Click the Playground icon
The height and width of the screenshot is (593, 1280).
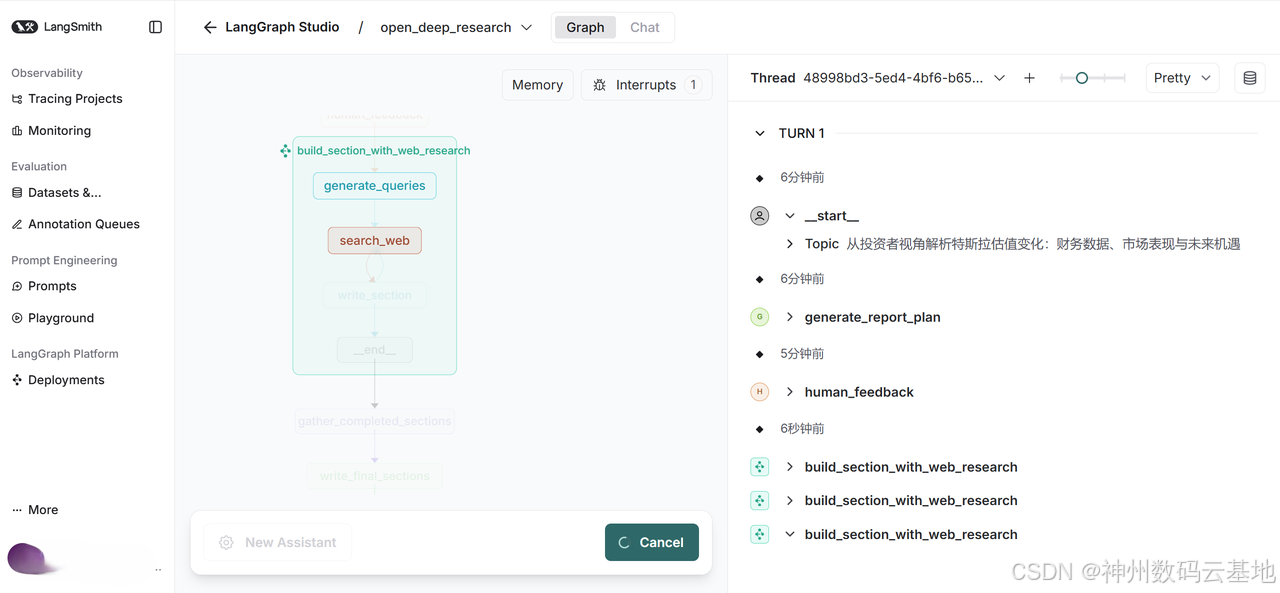17,319
